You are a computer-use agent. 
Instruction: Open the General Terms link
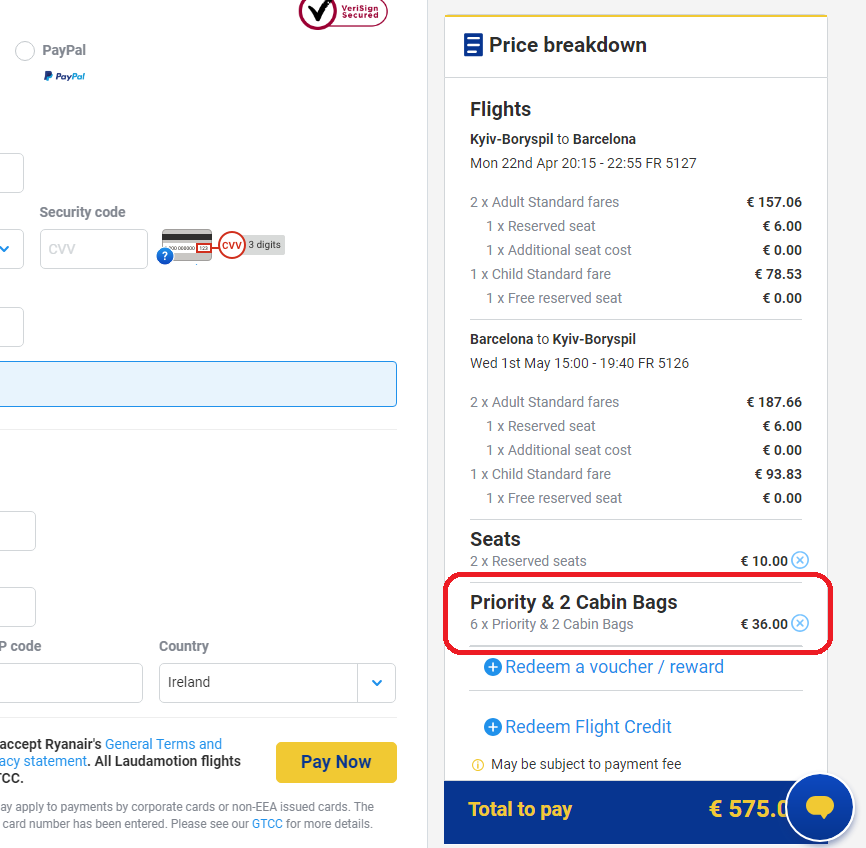click(x=163, y=744)
